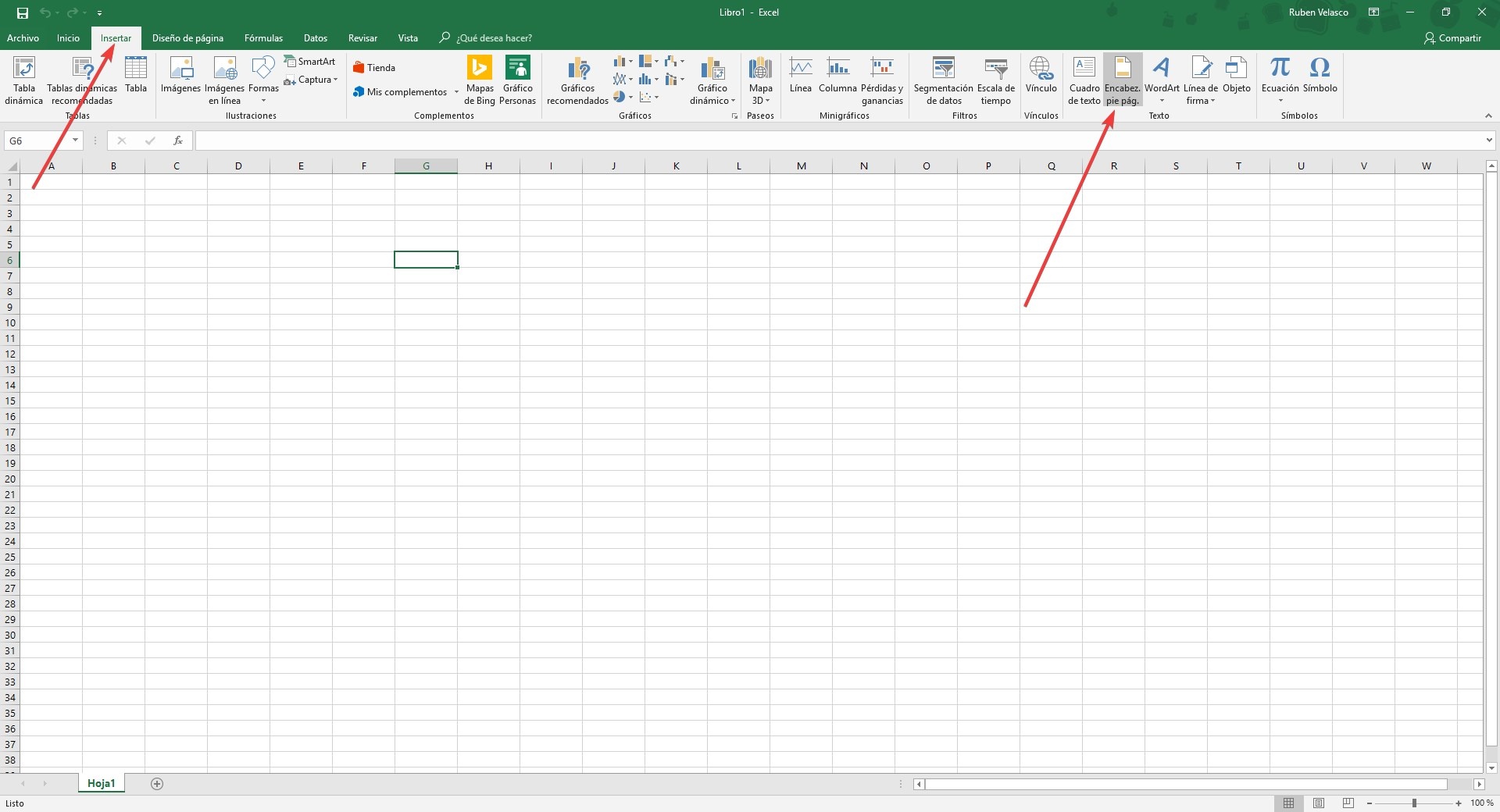Switch to Diseño de página tab
This screenshot has width=1500, height=812.
[x=187, y=38]
